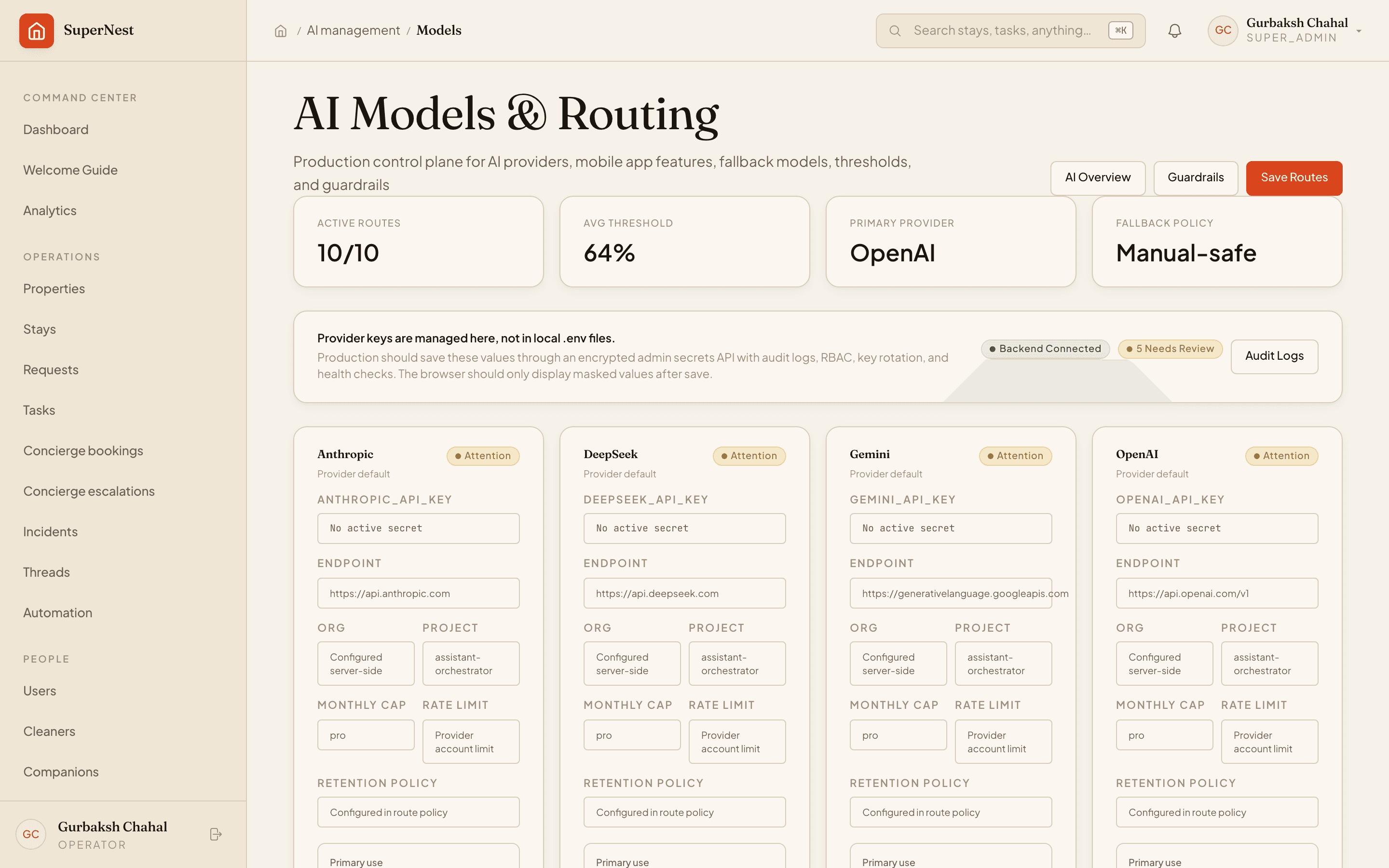The image size is (1389, 868).
Task: Focus GEMINI_API_KEY secret field
Action: click(951, 528)
